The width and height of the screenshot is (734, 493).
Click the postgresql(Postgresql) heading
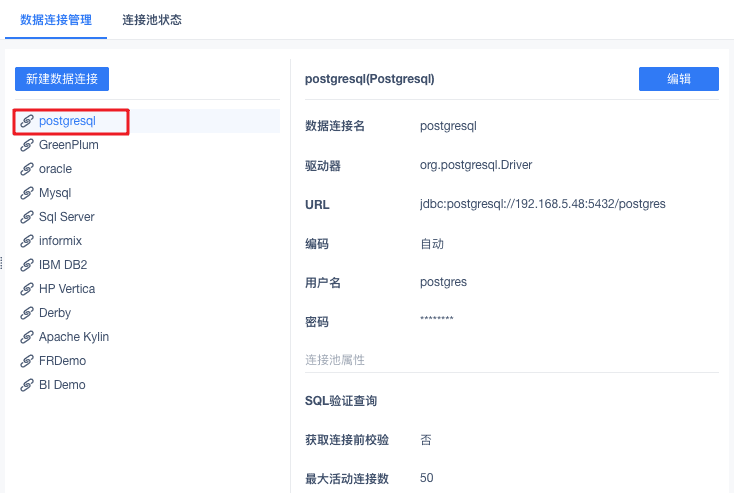tap(370, 79)
